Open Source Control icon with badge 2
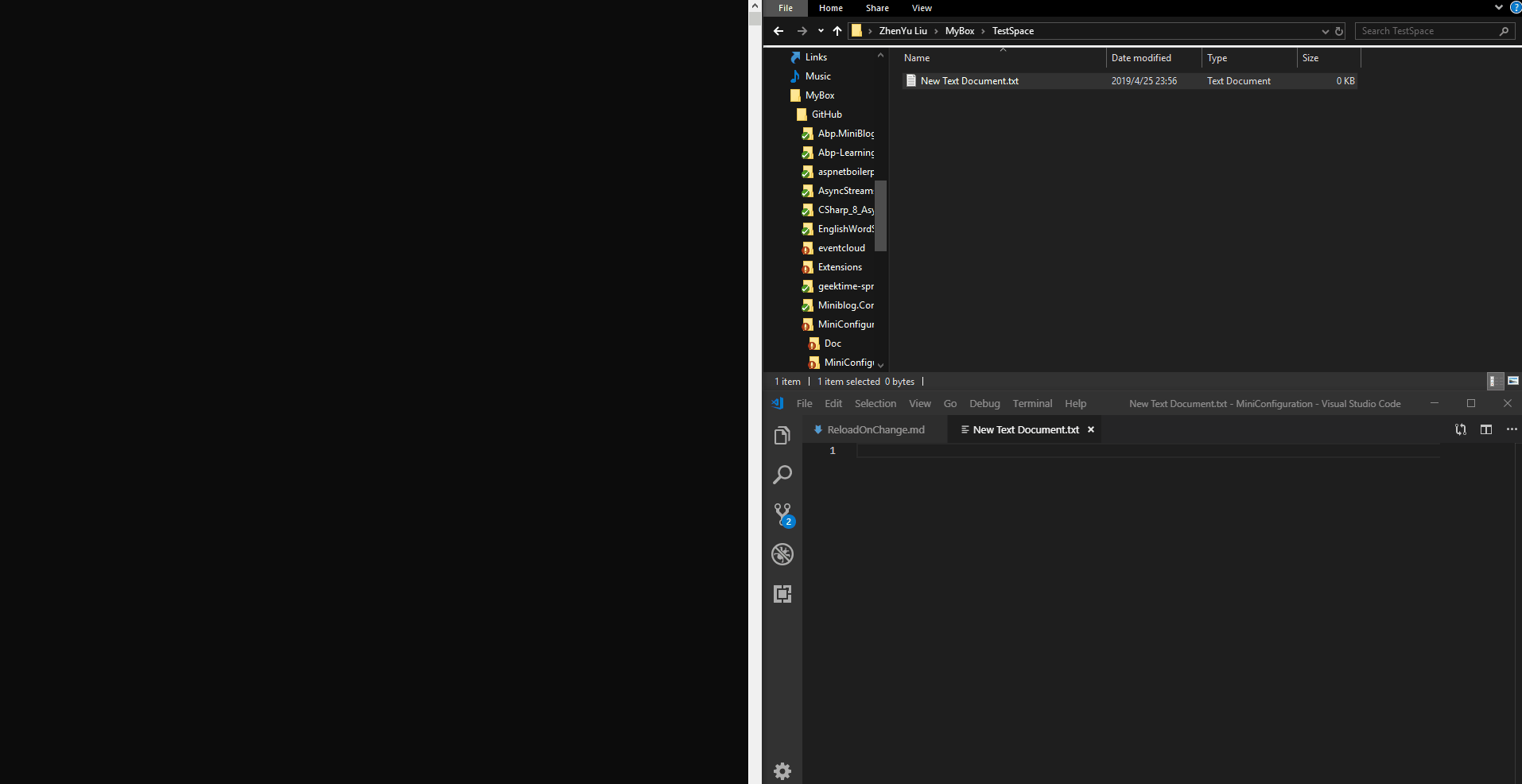 pos(783,514)
